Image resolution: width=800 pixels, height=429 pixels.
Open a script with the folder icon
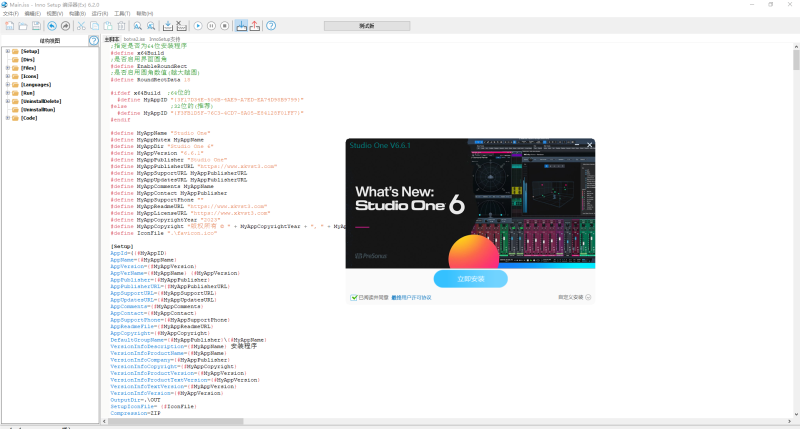pyautogui.click(x=23, y=26)
